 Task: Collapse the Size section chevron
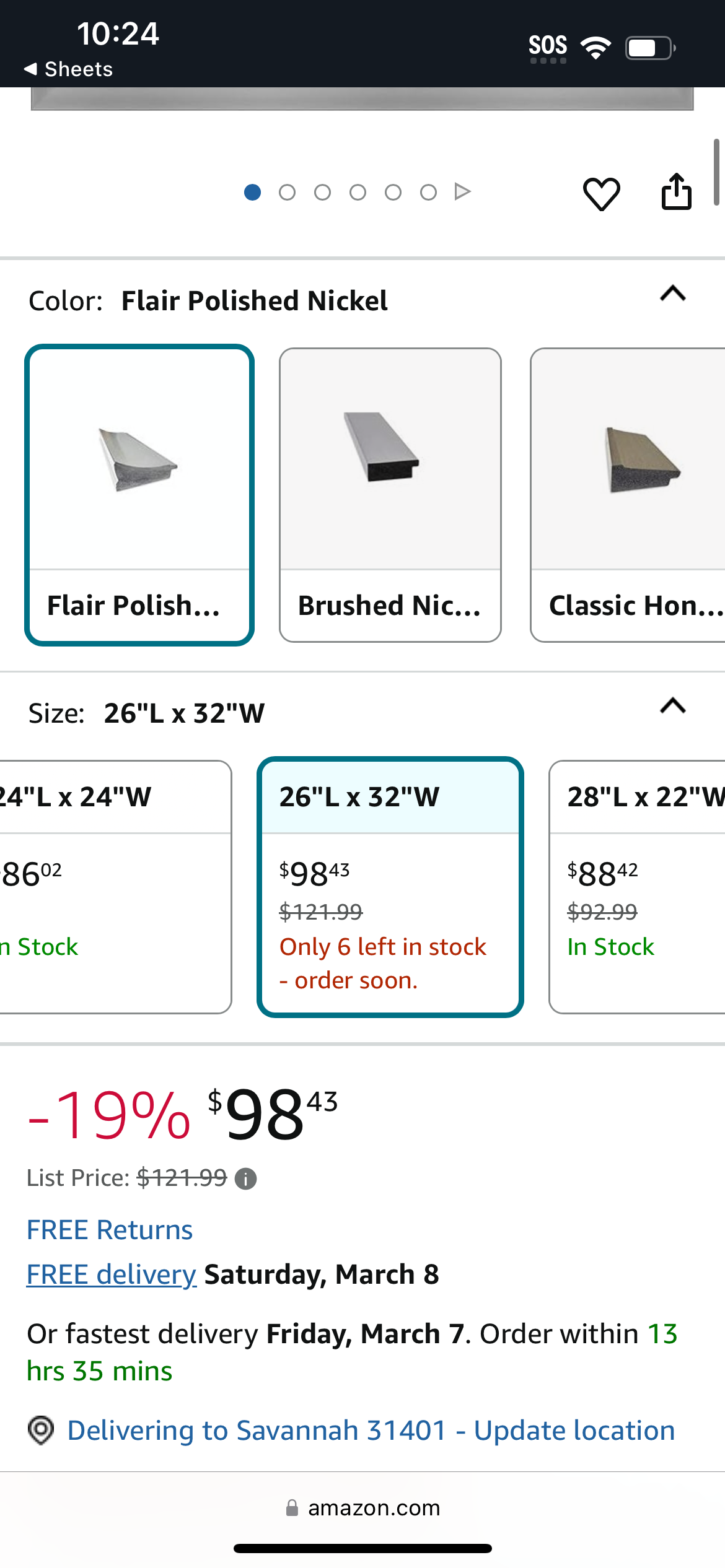pos(673,706)
